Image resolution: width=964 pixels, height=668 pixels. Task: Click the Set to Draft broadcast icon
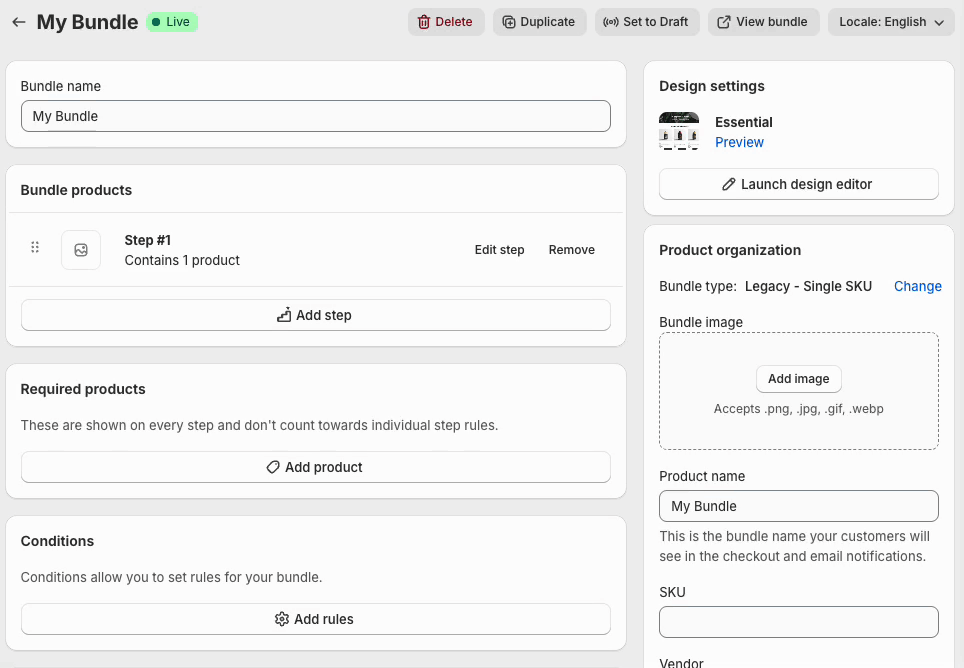coord(611,22)
